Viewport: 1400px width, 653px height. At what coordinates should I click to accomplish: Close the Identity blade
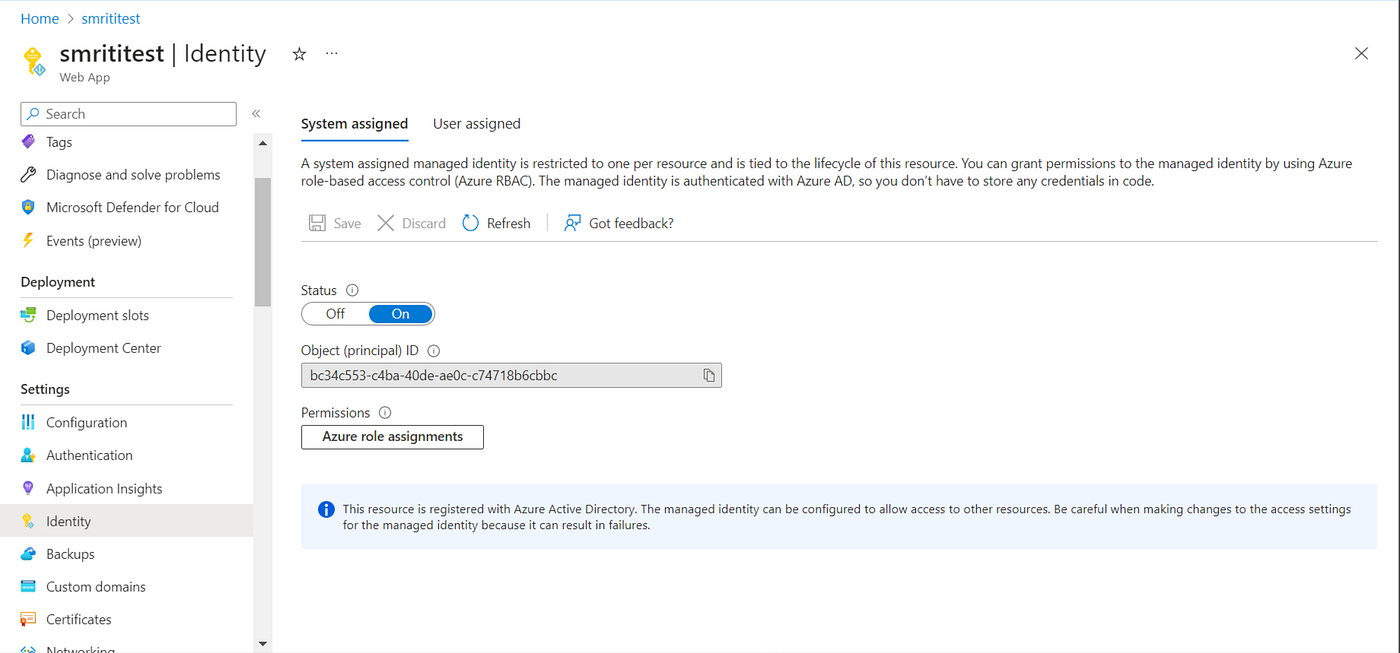point(1361,54)
